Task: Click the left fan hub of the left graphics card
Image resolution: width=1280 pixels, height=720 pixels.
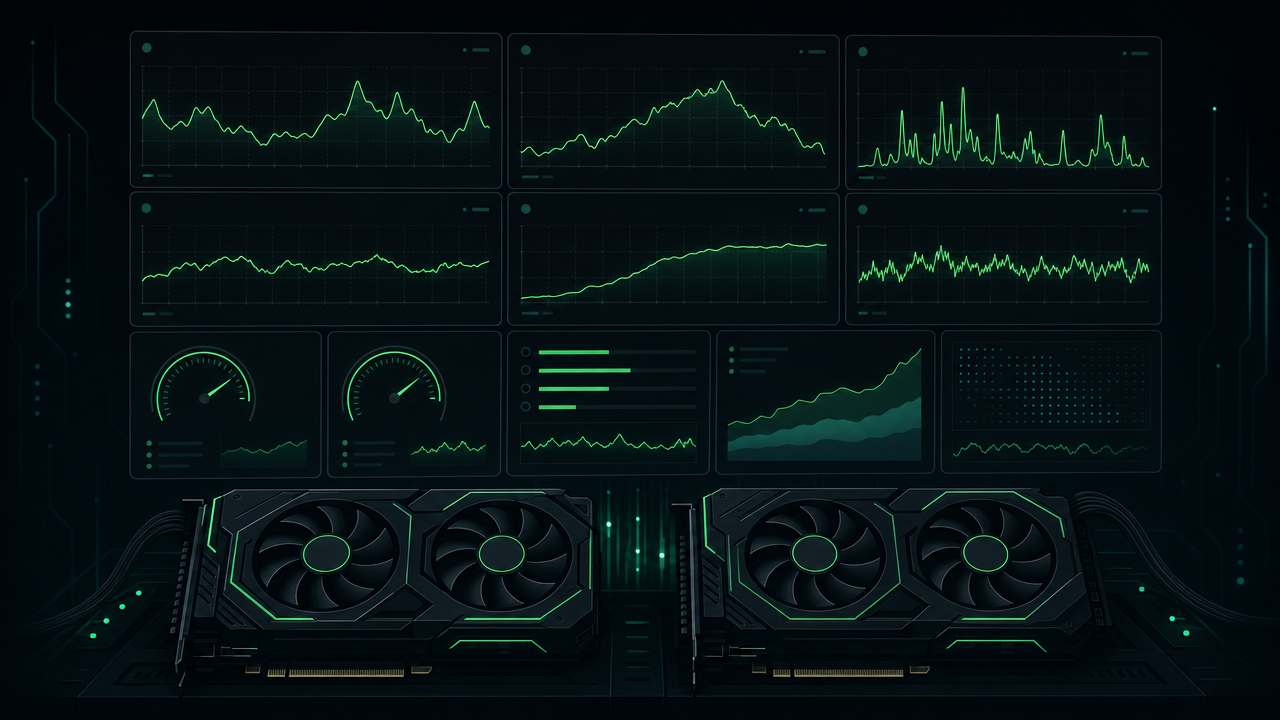Action: pos(325,552)
